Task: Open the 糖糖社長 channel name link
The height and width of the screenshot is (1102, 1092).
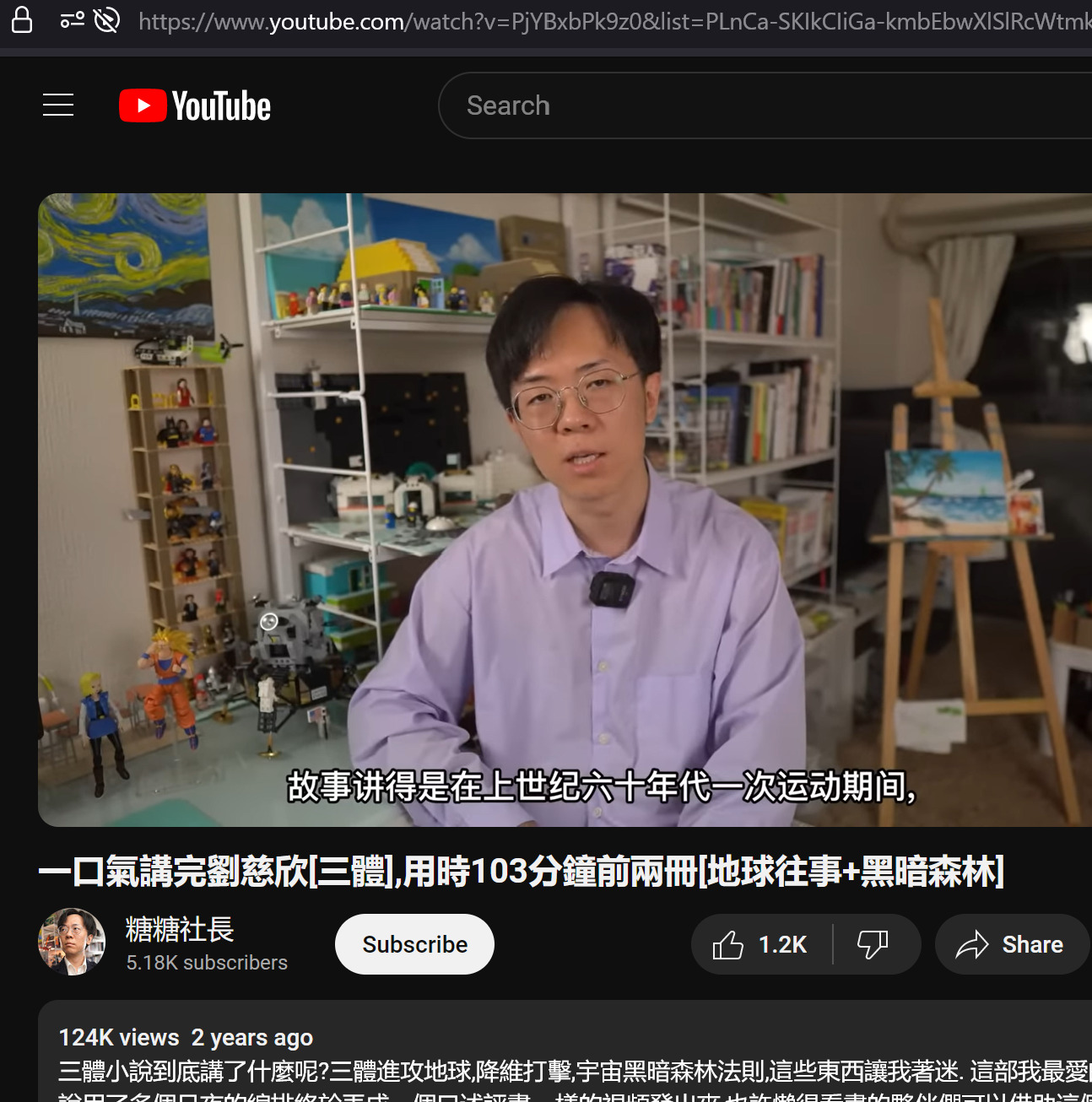Action: (180, 929)
